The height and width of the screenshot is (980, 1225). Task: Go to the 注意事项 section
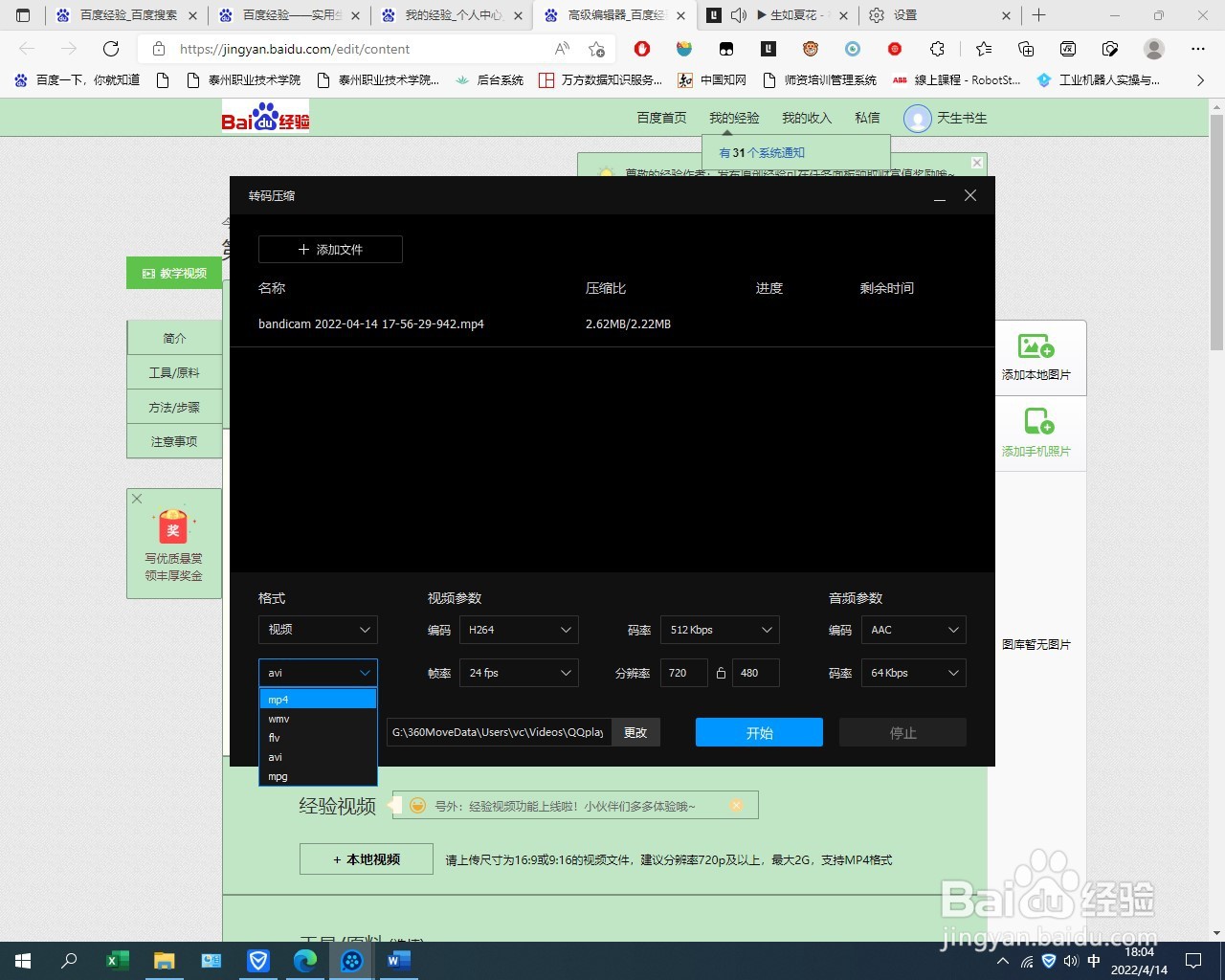pyautogui.click(x=174, y=441)
